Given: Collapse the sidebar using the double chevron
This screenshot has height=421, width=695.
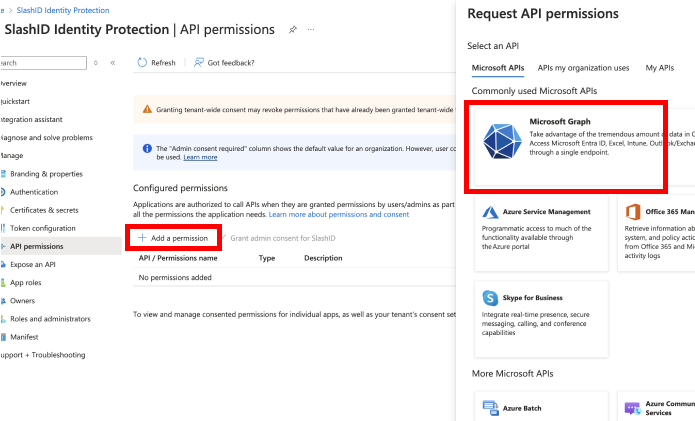Looking at the screenshot, I should (113, 63).
